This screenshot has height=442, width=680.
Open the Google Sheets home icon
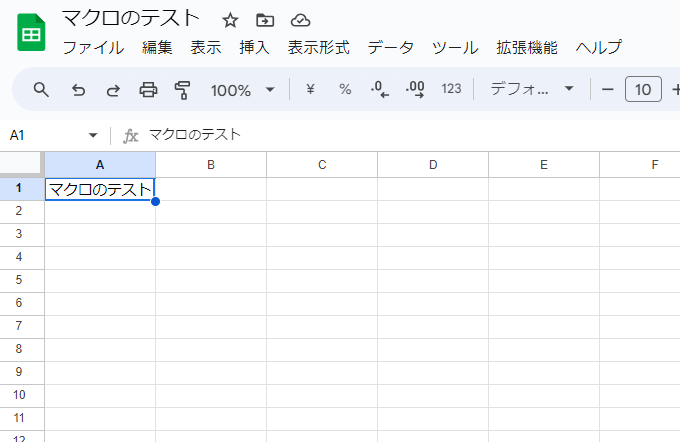(x=31, y=33)
